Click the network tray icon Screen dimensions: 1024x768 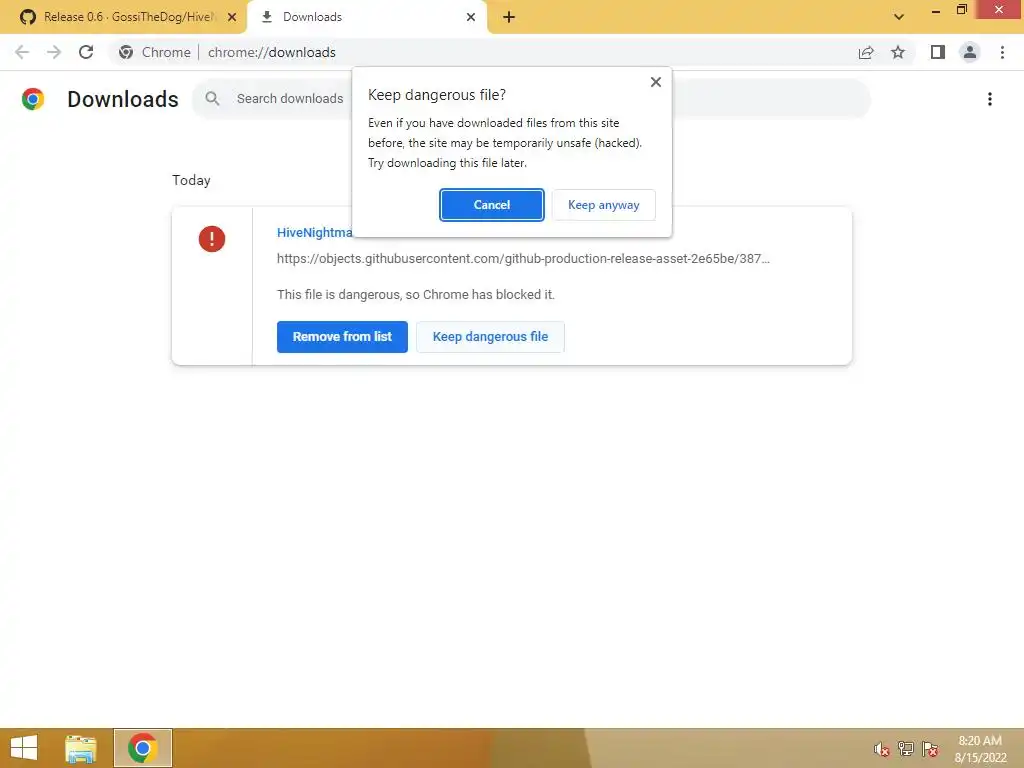[x=906, y=749]
